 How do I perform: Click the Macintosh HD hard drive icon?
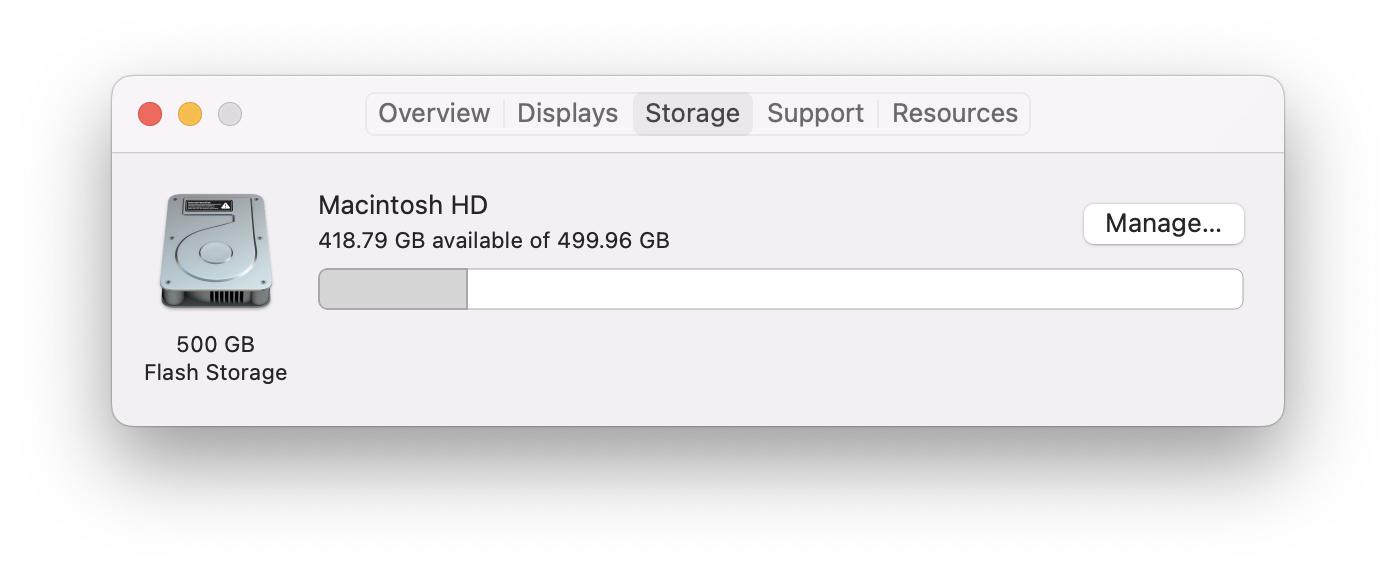point(215,251)
